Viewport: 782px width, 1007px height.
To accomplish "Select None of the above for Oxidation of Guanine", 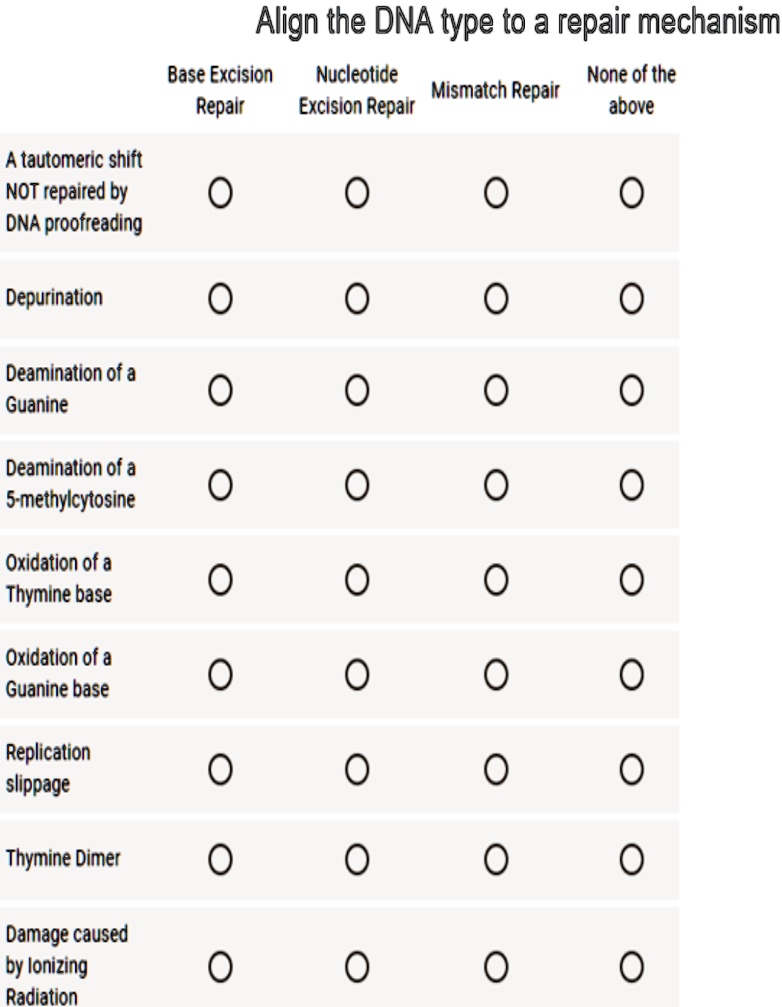I will [629, 680].
